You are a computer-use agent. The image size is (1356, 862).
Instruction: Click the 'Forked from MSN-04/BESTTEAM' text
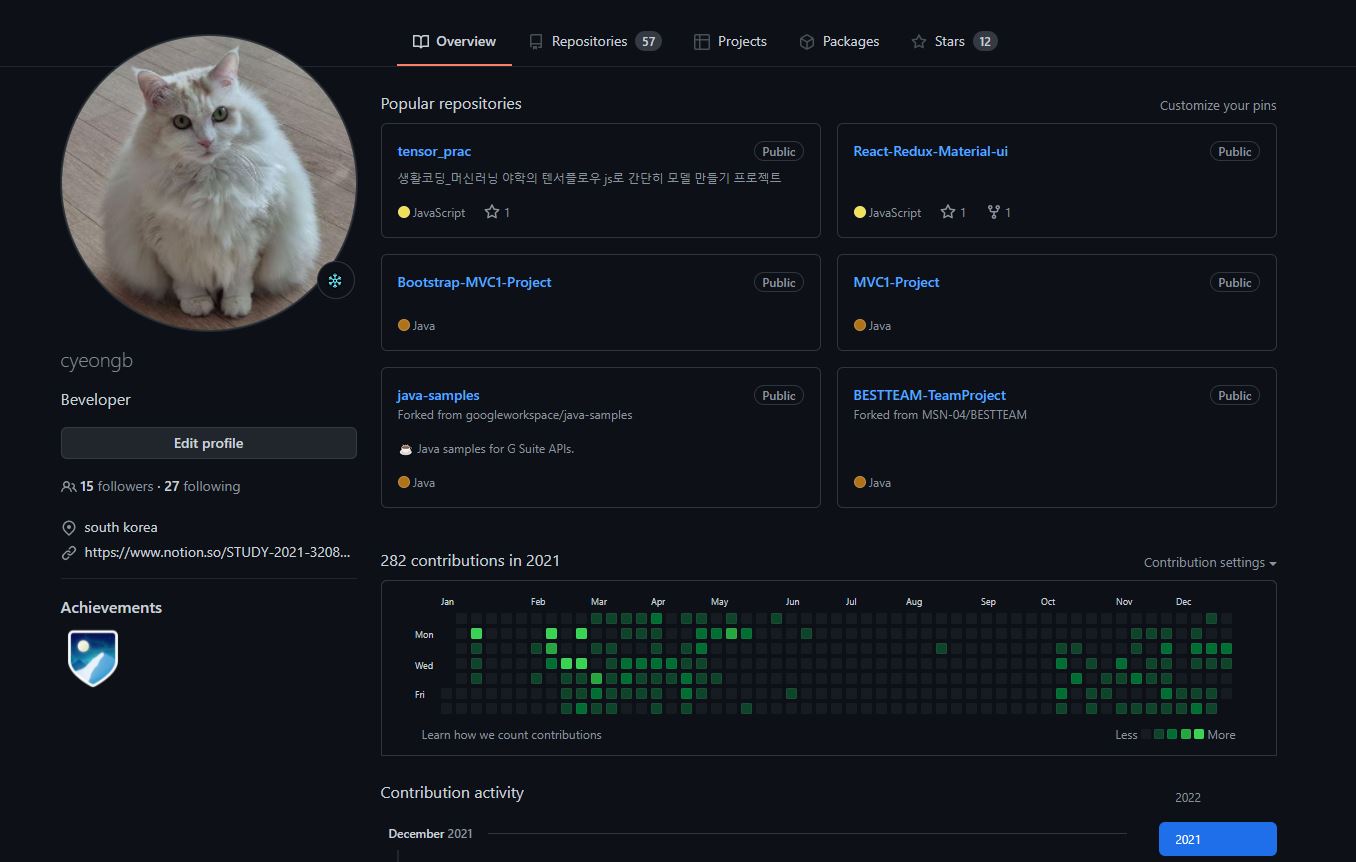tap(940, 415)
